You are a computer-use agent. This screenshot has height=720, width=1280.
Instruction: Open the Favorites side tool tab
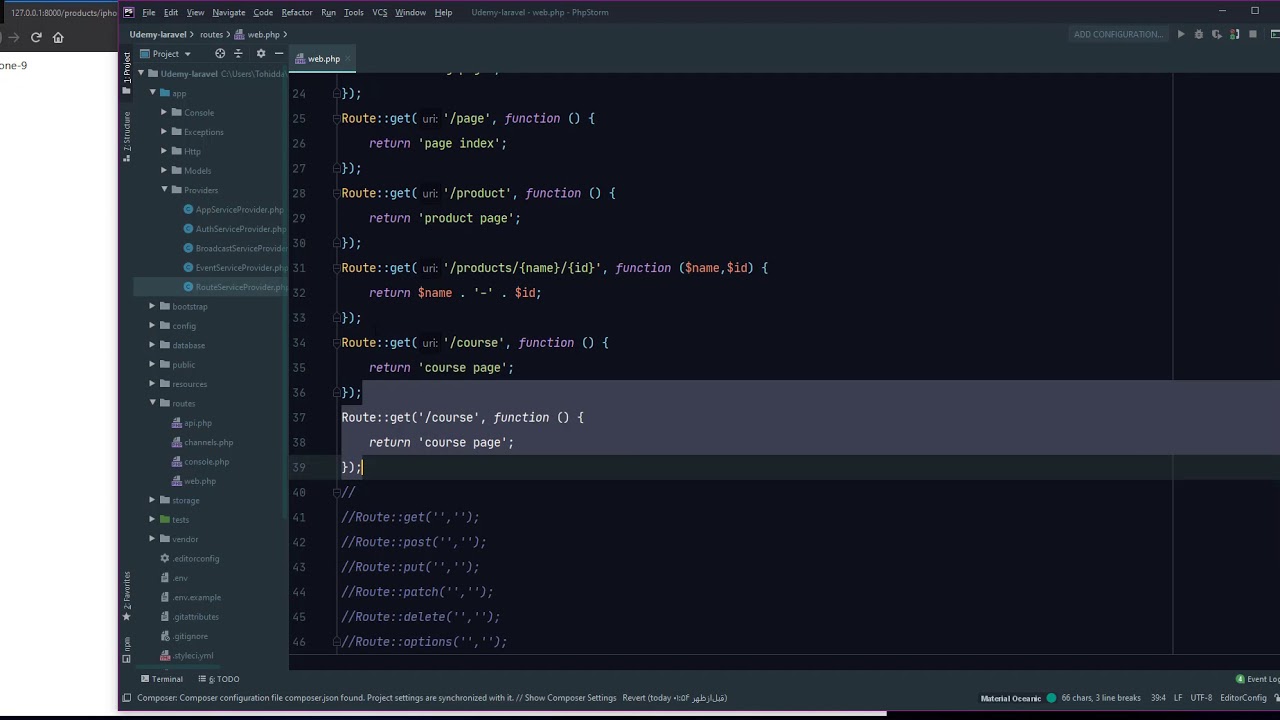[126, 596]
